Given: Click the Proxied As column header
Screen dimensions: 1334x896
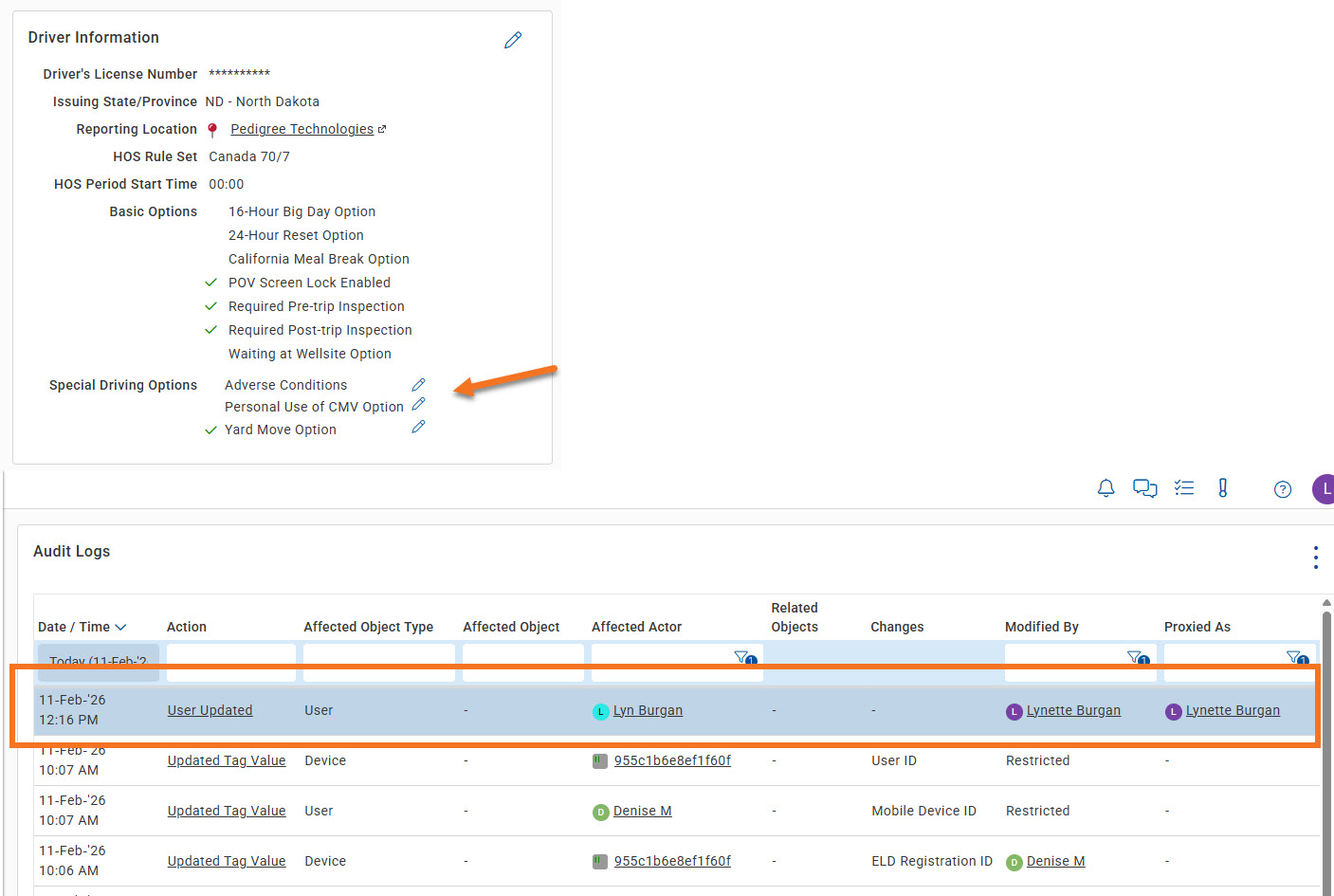Looking at the screenshot, I should 1197,627.
